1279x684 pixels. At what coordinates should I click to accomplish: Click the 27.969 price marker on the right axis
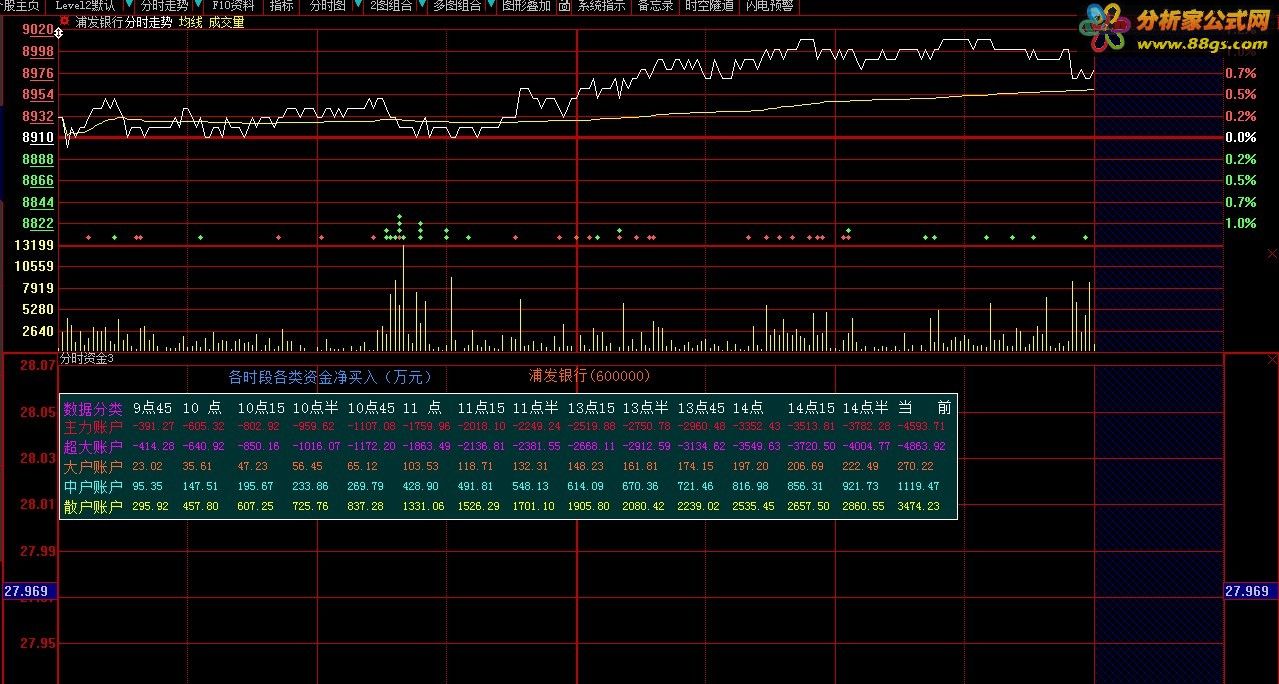tap(1248, 591)
